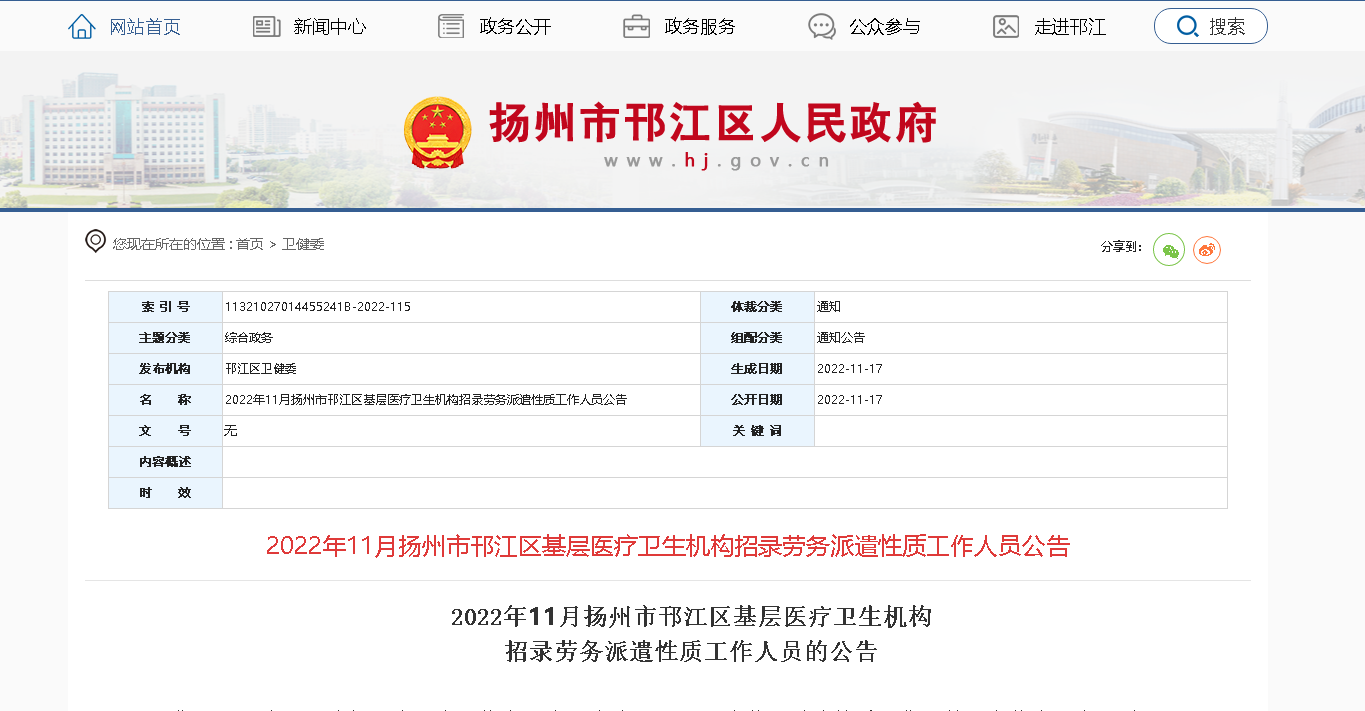Open the 公众参与 menu item
1365x711 pixels.
(885, 27)
